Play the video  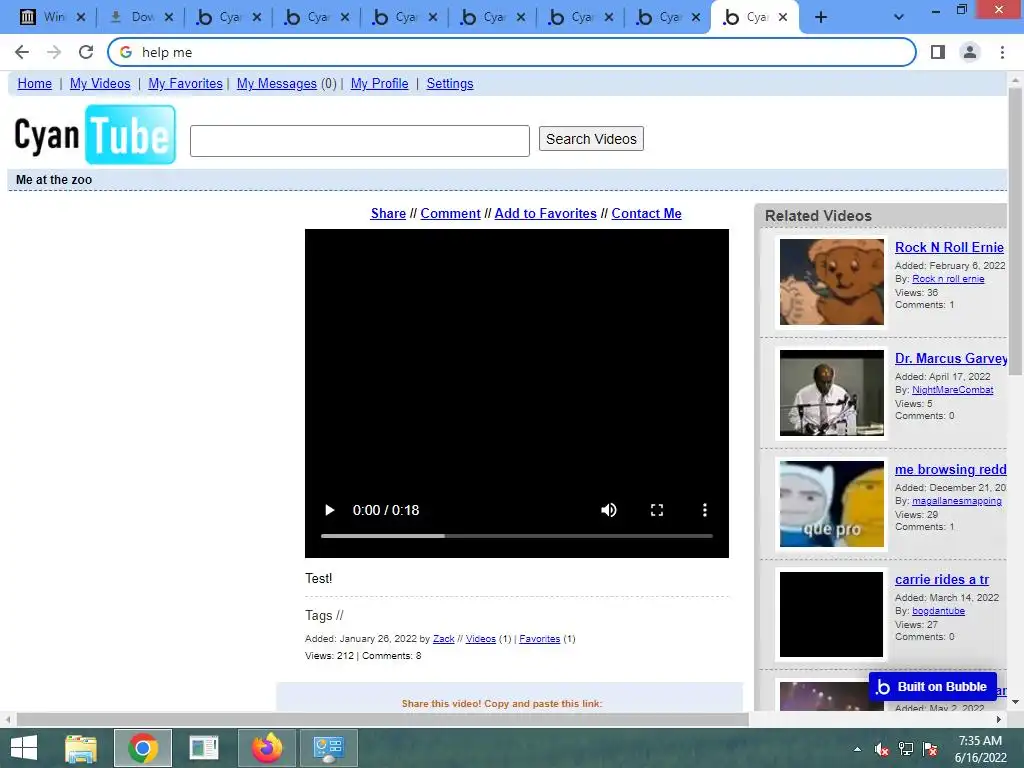pyautogui.click(x=330, y=510)
